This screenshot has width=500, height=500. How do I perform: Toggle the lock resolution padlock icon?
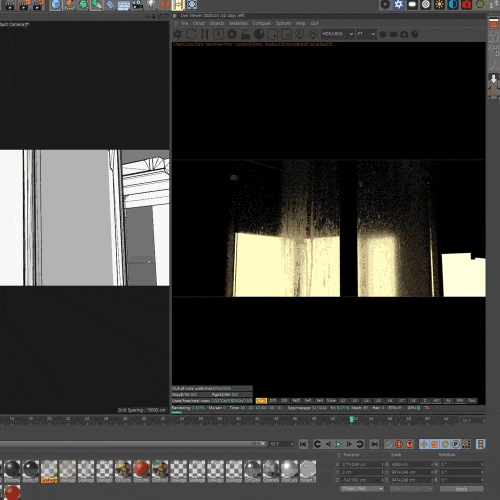point(246,34)
